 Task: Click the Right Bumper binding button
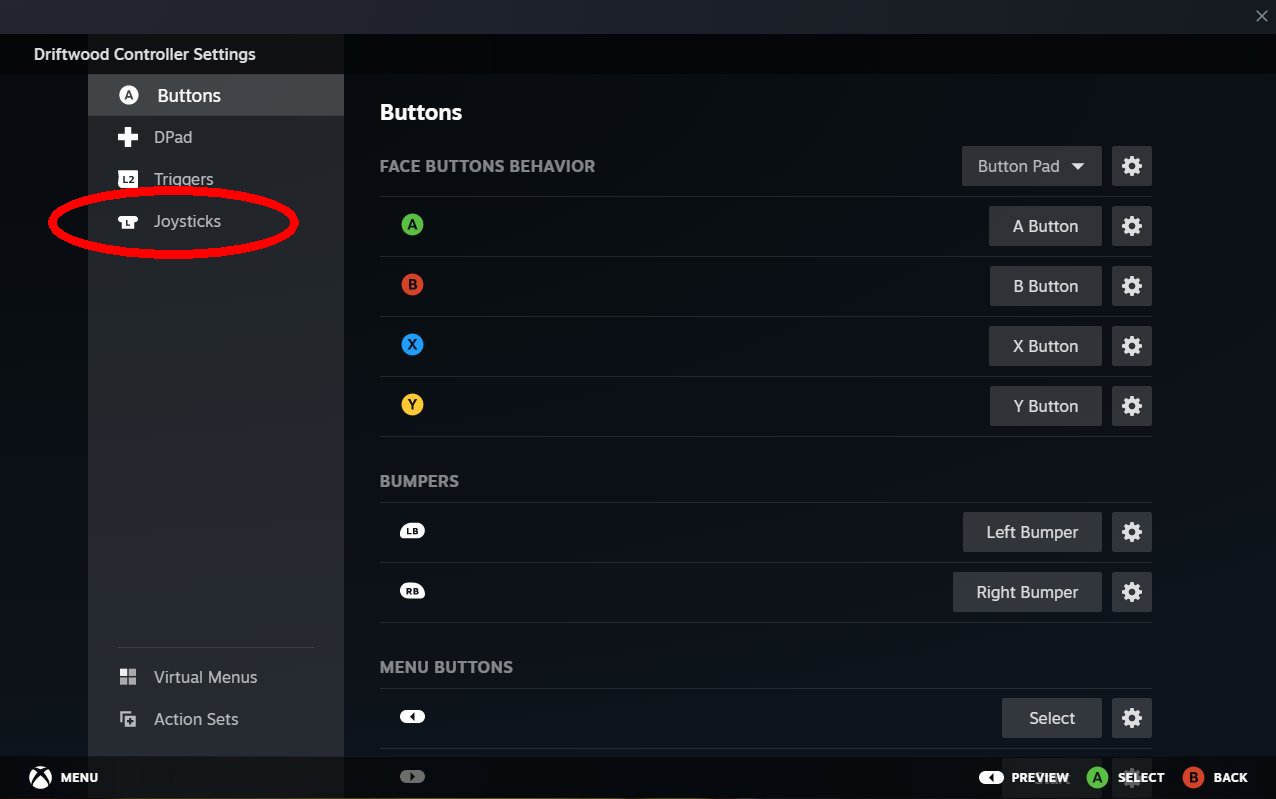[1027, 592]
